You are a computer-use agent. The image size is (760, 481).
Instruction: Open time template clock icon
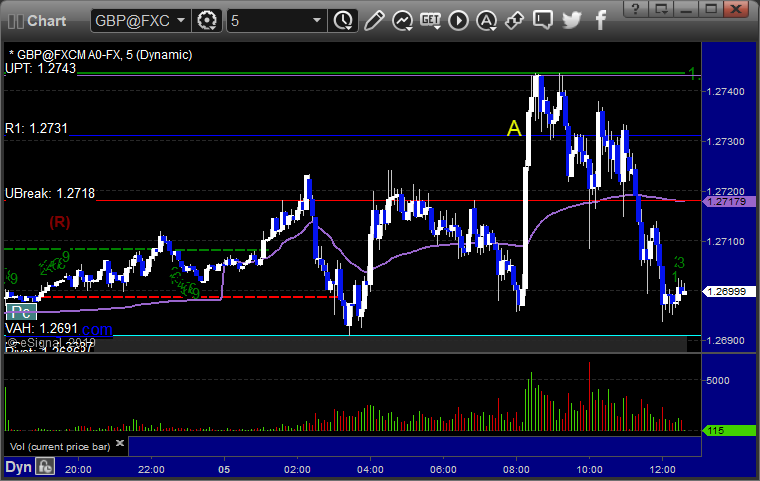pos(343,21)
